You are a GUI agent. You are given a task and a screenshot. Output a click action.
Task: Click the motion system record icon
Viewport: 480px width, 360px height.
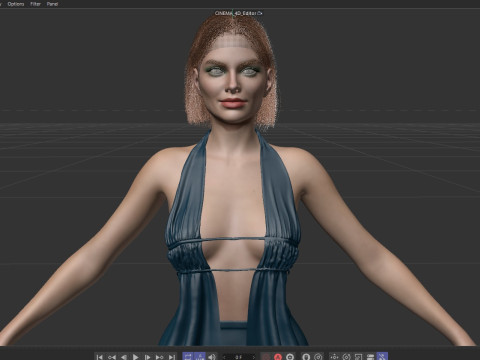[x=306, y=357]
